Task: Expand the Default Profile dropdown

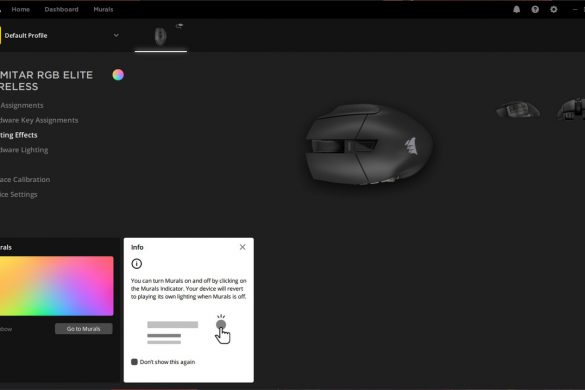Action: [116, 35]
